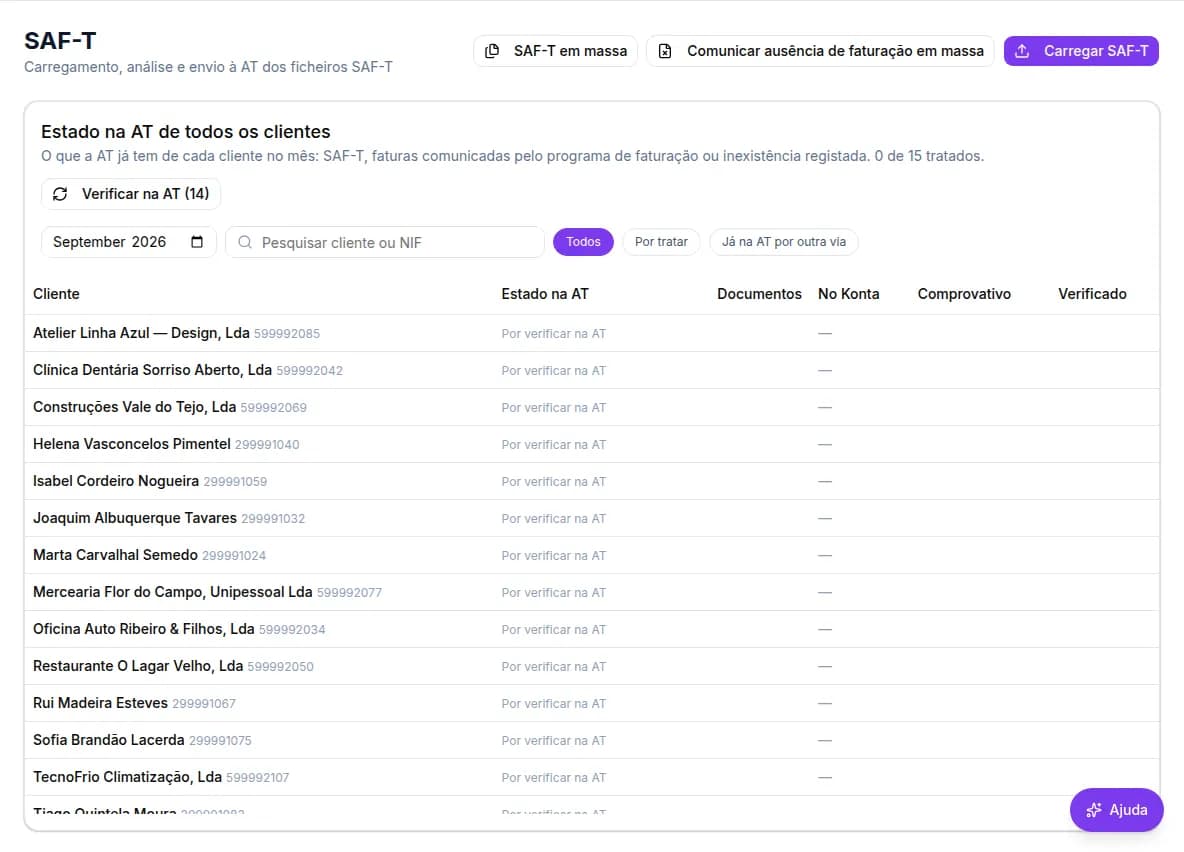Open the calendar picker icon for September 2026
Screen dimensions: 1184x852
[x=197, y=242]
